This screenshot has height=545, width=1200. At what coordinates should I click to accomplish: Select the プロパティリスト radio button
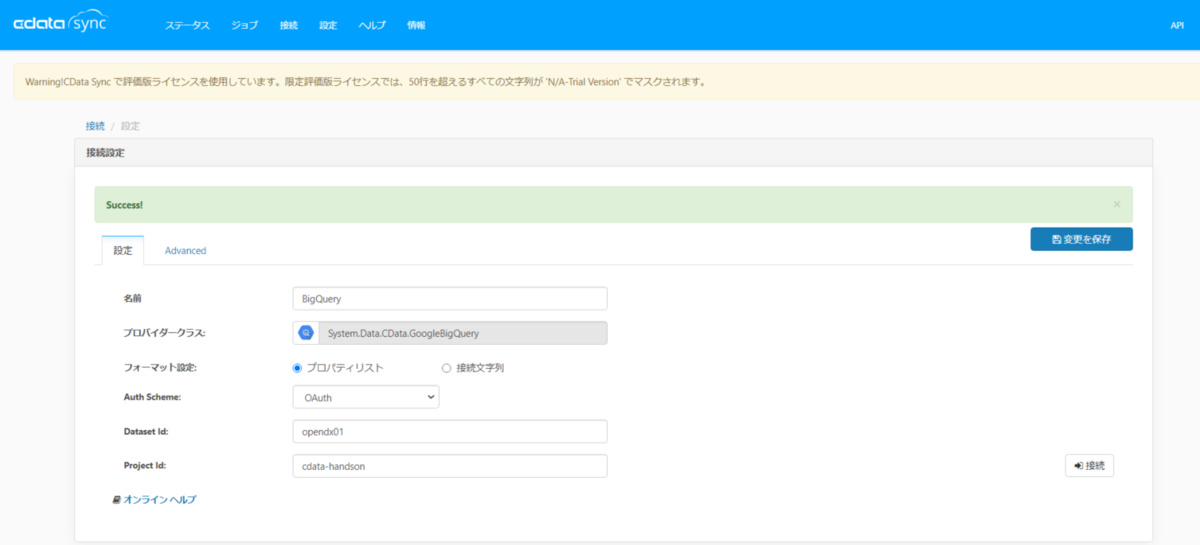[x=297, y=368]
